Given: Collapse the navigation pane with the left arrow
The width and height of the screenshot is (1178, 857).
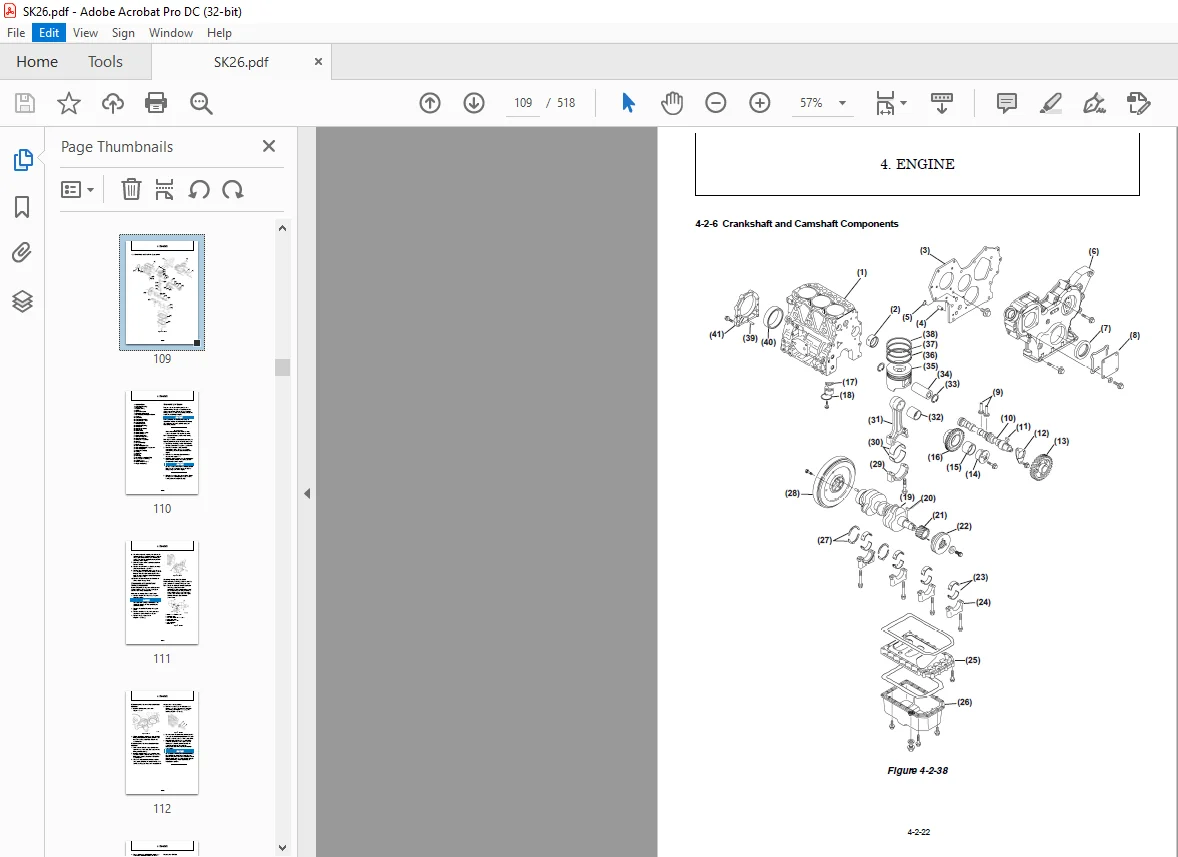Looking at the screenshot, I should pyautogui.click(x=307, y=493).
